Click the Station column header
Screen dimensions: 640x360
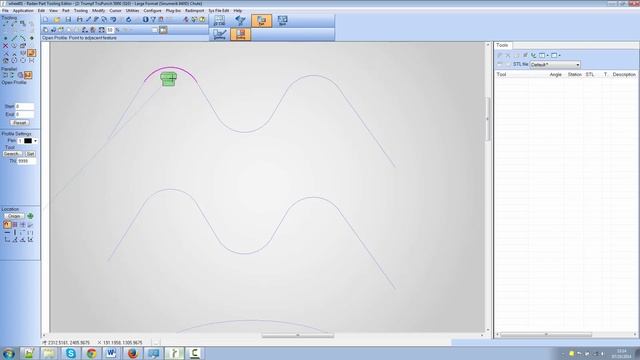[574, 75]
